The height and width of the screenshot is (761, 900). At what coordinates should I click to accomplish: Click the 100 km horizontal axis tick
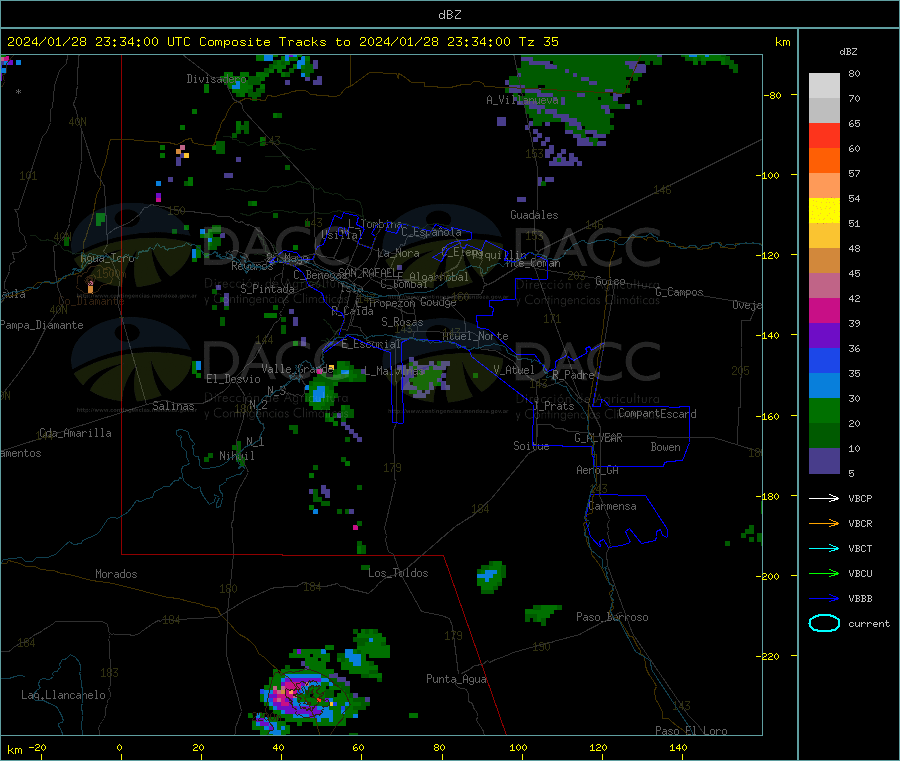pyautogui.click(x=518, y=747)
